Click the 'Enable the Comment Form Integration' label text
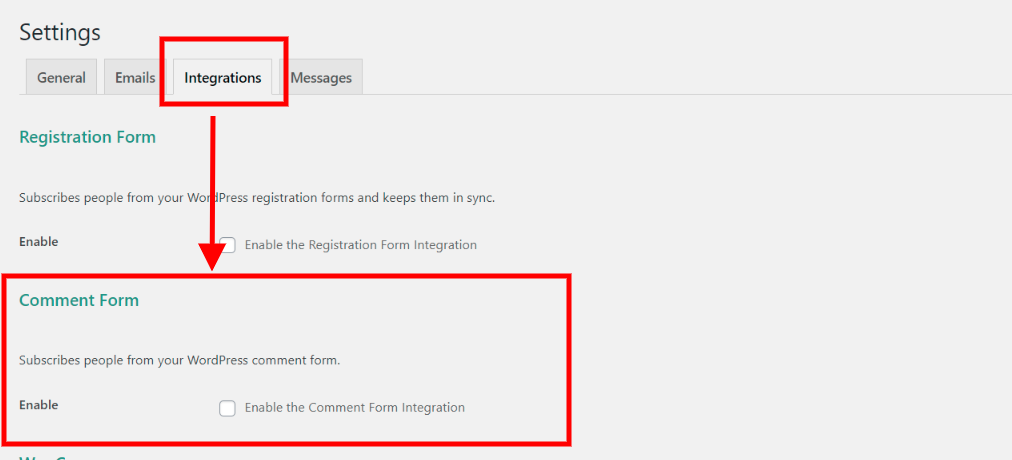This screenshot has height=460, width=1012. tap(355, 408)
